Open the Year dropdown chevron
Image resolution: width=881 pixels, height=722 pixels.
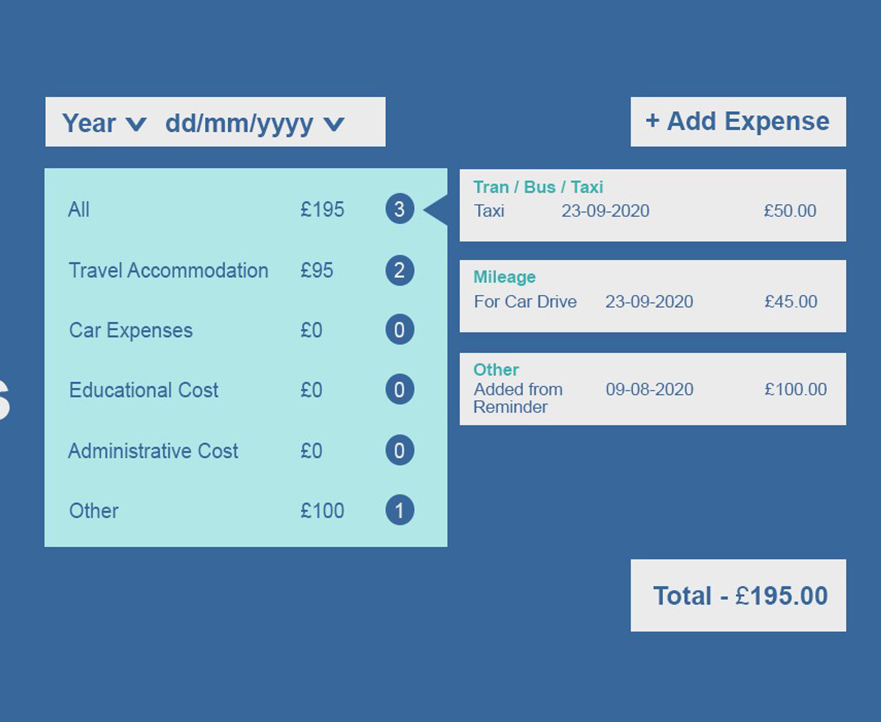pos(136,124)
